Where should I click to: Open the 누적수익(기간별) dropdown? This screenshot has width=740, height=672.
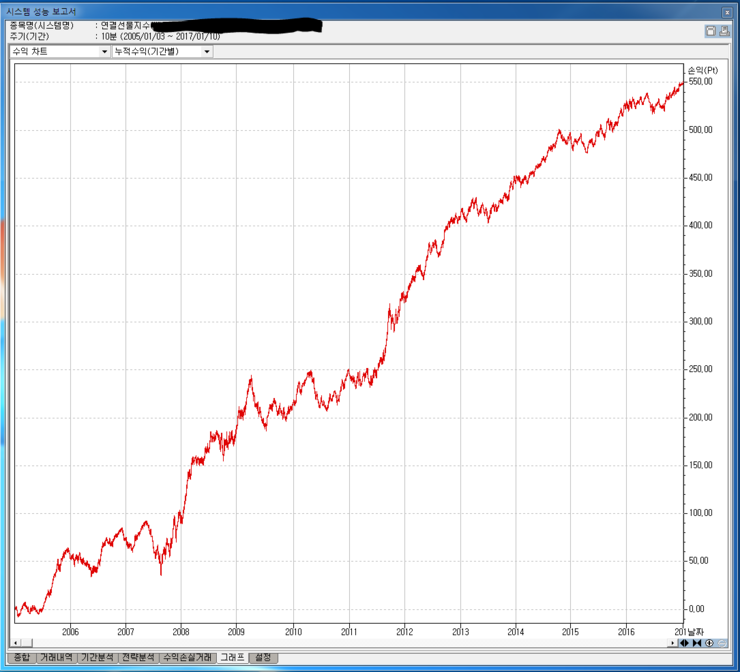(162, 51)
